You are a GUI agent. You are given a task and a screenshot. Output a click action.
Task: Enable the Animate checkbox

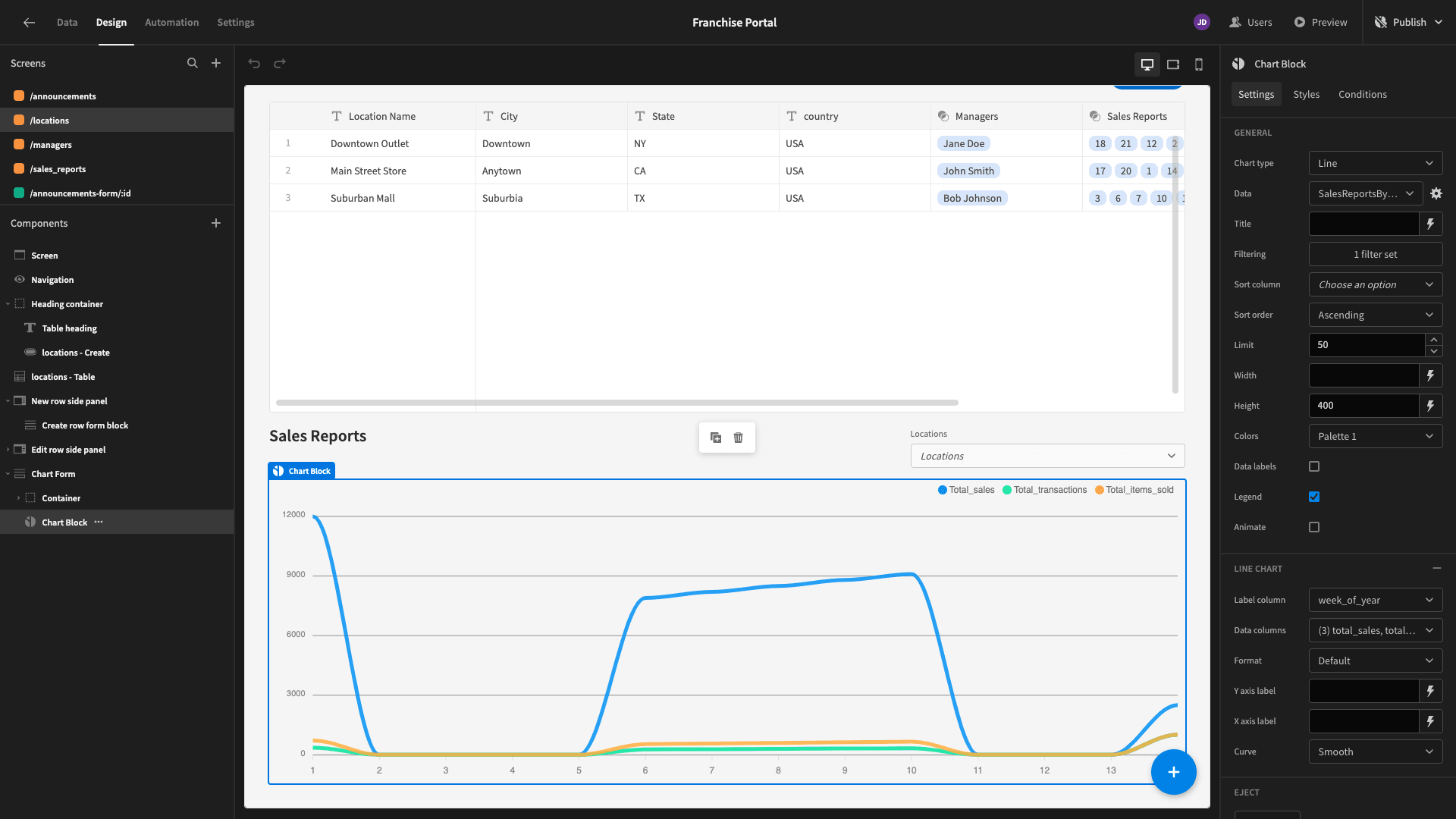tap(1314, 528)
